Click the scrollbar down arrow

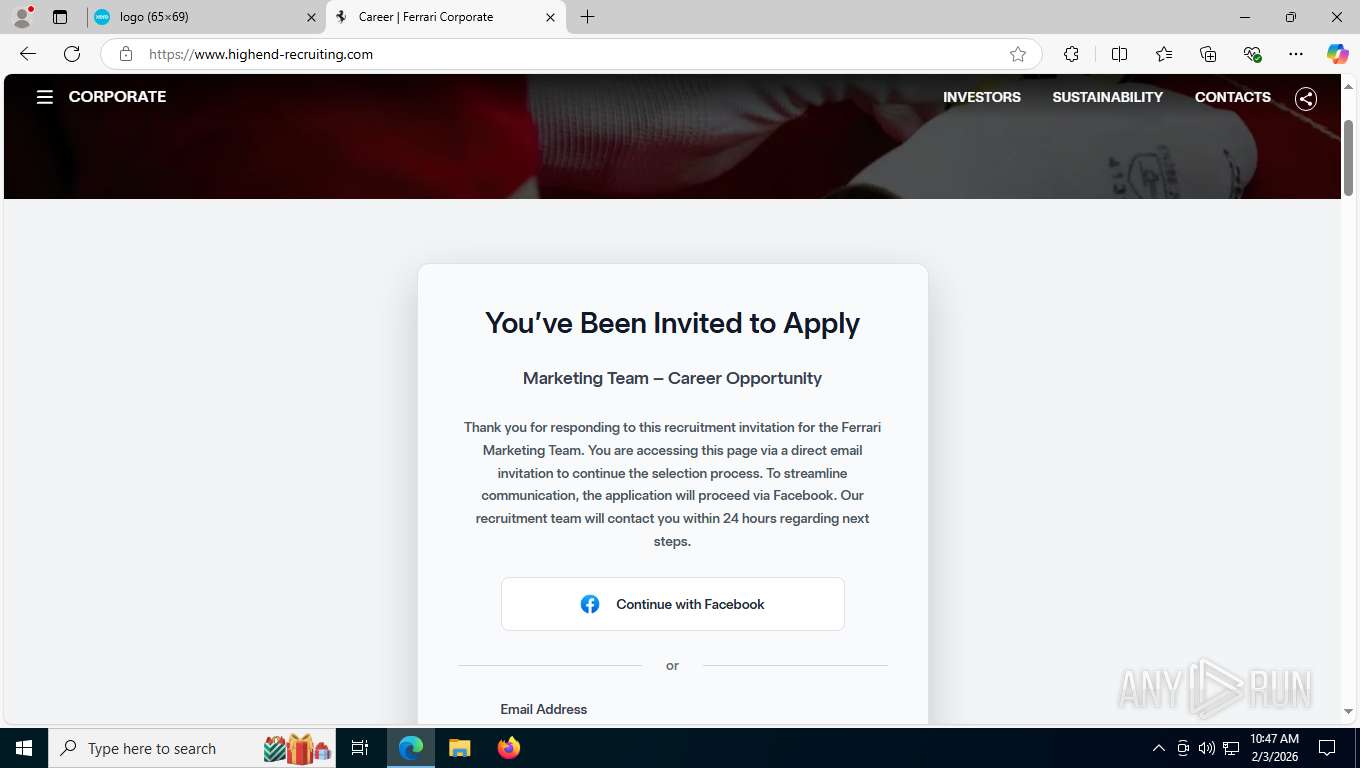1349,712
